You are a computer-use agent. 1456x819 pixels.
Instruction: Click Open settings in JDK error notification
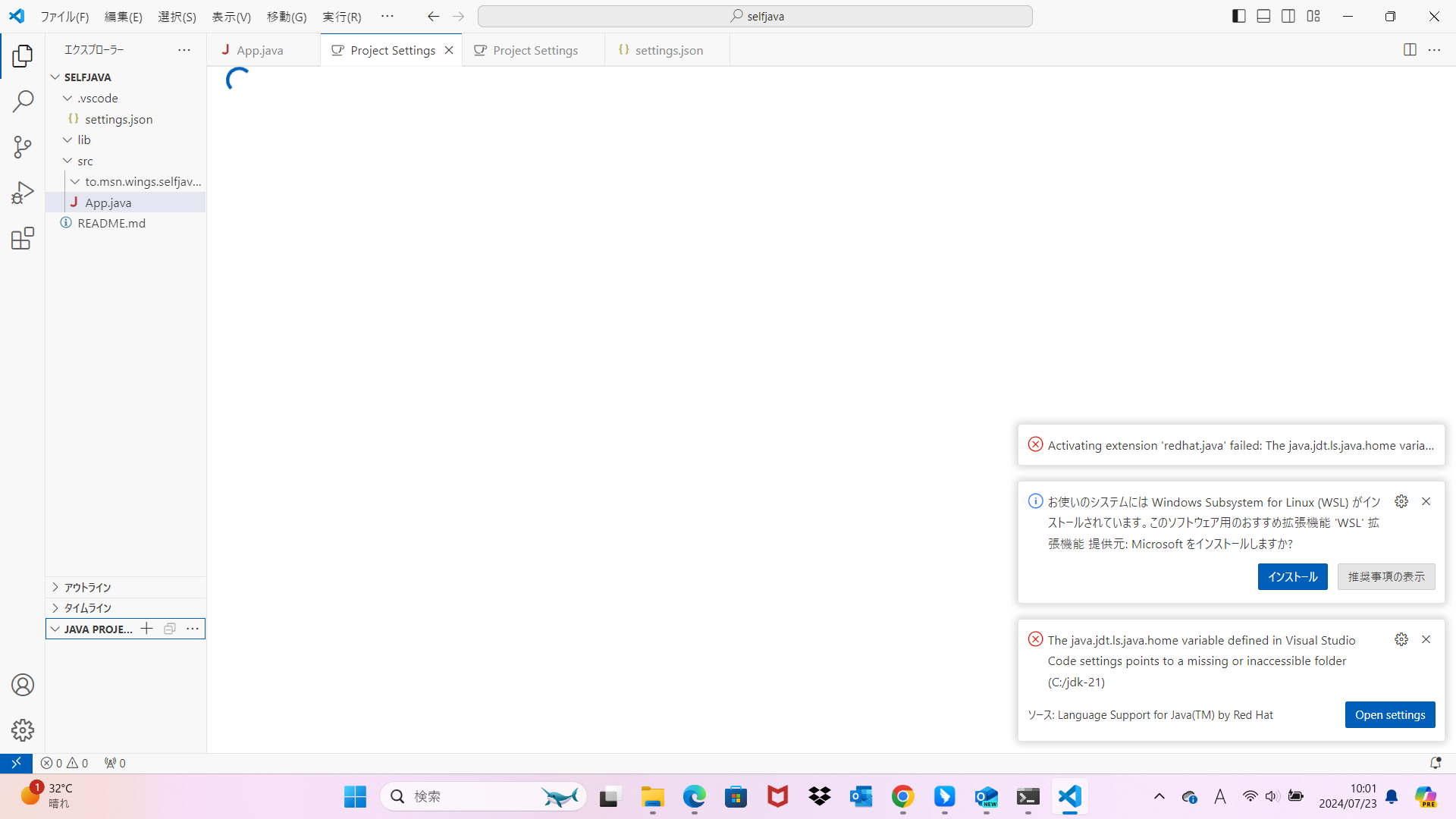(1390, 714)
